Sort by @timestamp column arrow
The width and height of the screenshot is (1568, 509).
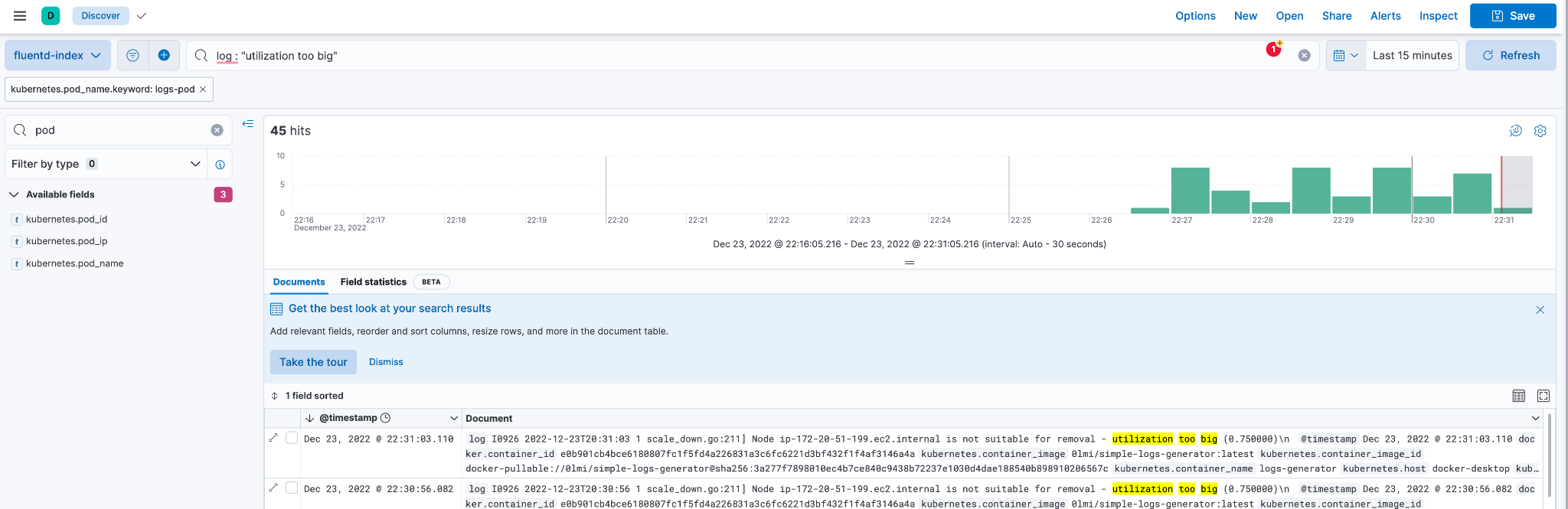pos(309,418)
